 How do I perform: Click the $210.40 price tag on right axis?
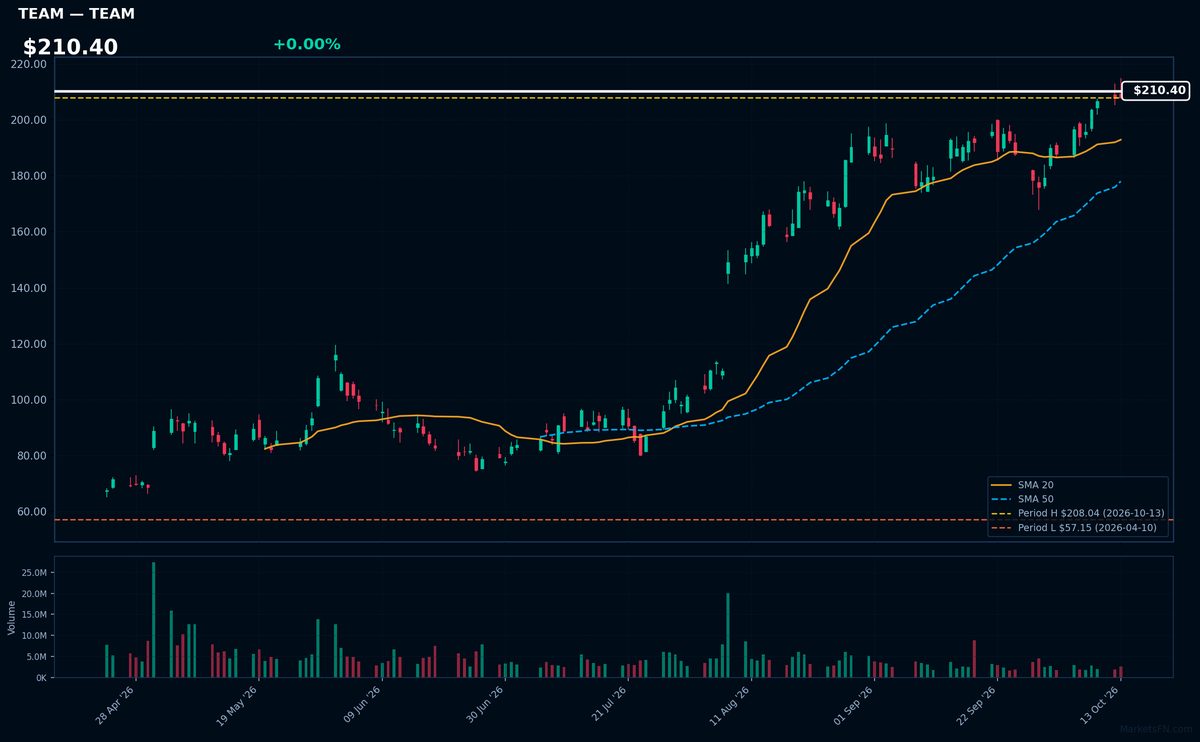pyautogui.click(x=1155, y=91)
